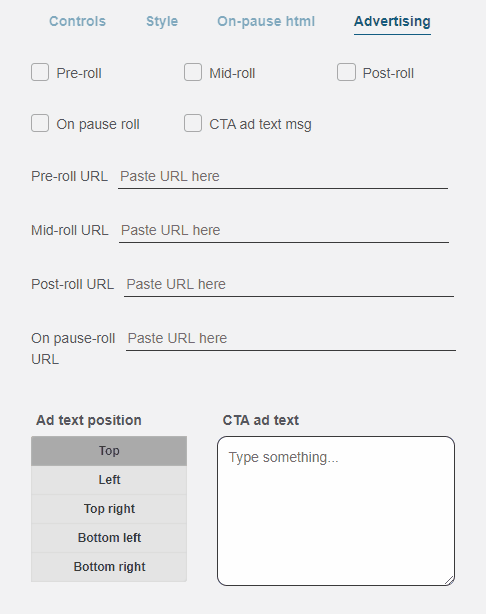Check the Post-roll option
This screenshot has height=614, width=486.
pyautogui.click(x=346, y=72)
